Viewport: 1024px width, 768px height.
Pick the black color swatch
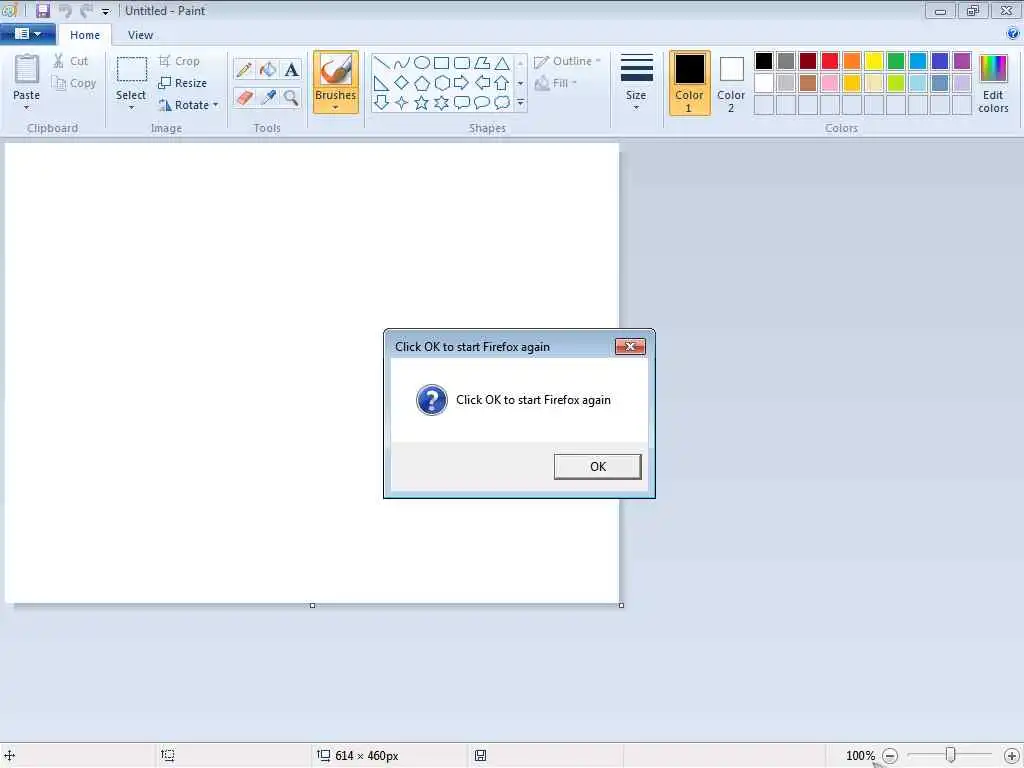(764, 61)
